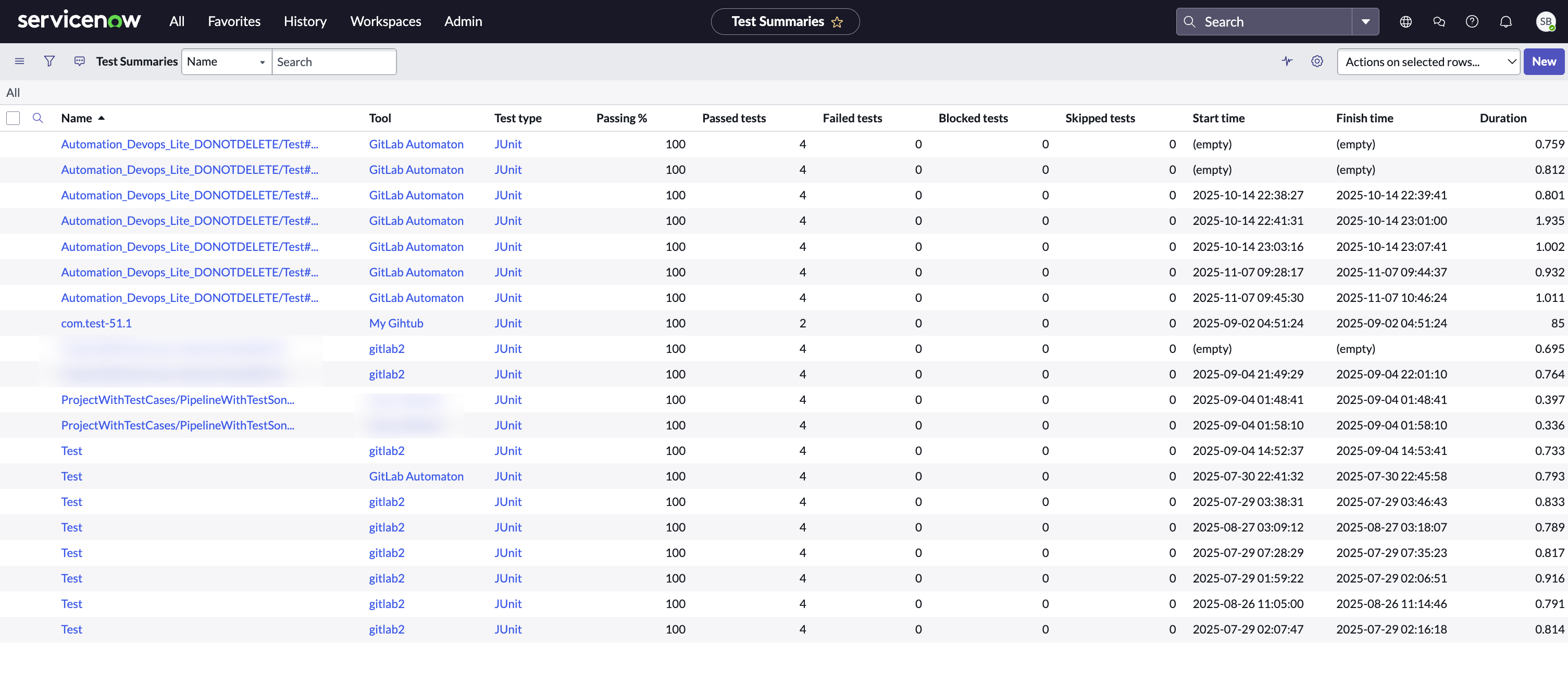
Task: Open the list hamburger context menu
Action: tap(19, 61)
